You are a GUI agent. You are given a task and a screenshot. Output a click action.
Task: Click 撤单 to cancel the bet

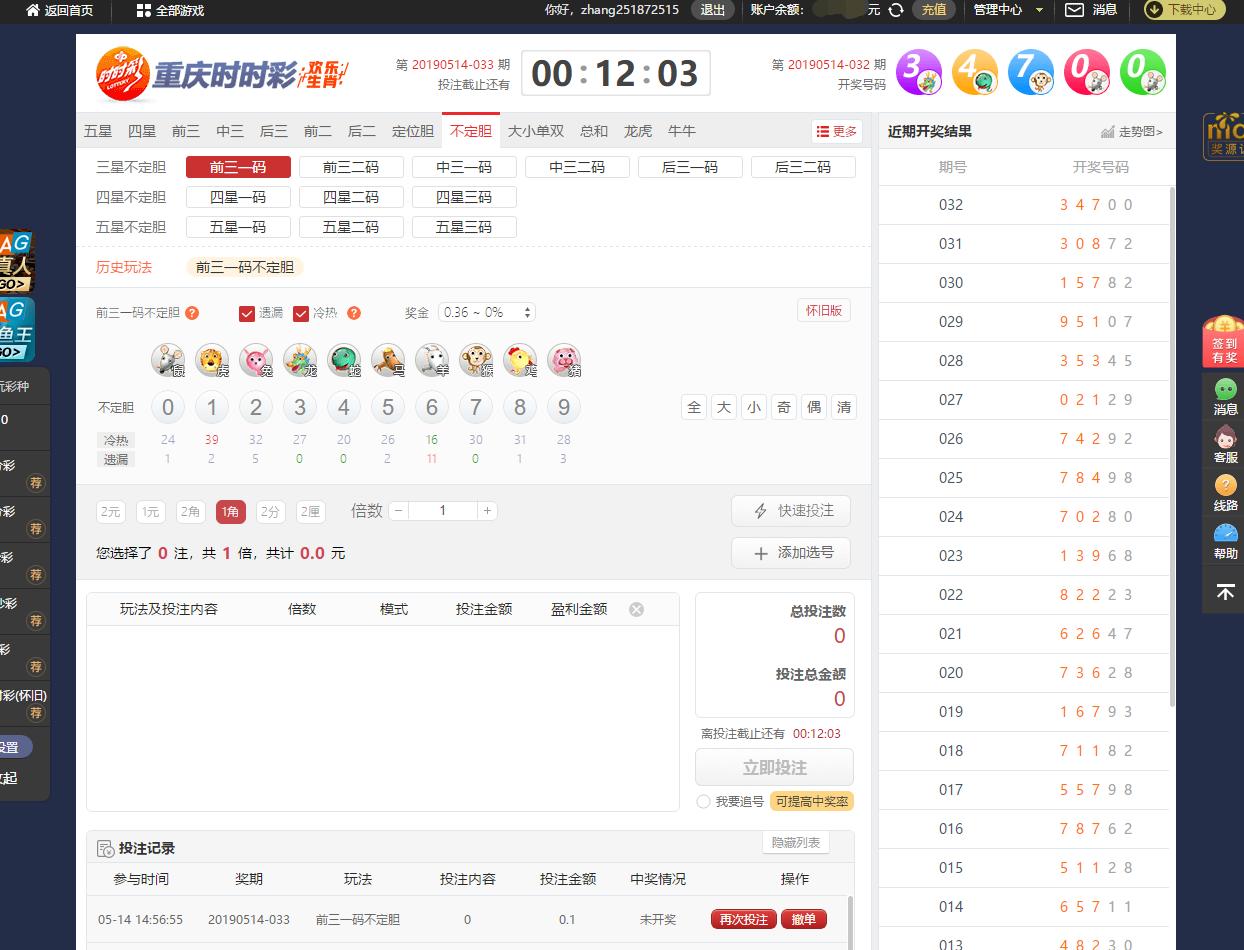803,920
